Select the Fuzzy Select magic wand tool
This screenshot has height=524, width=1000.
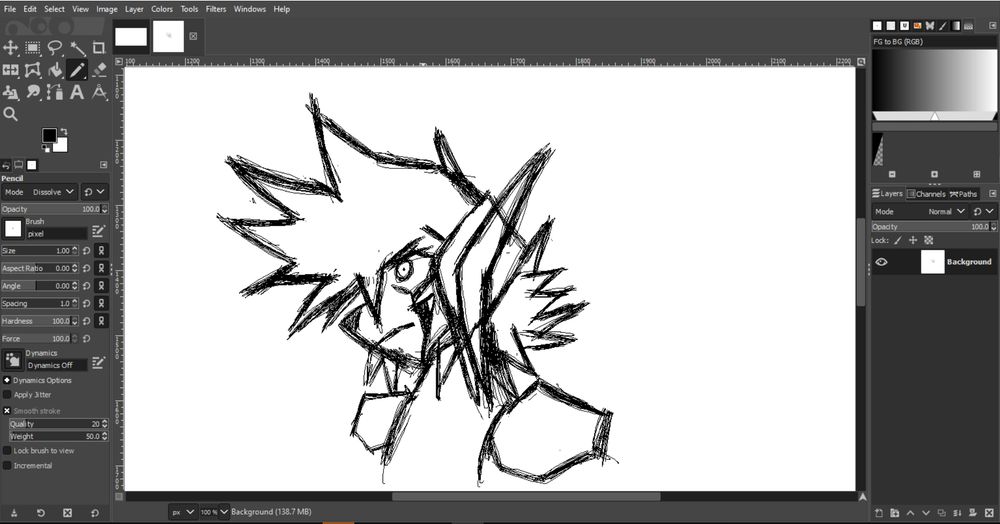(77, 48)
